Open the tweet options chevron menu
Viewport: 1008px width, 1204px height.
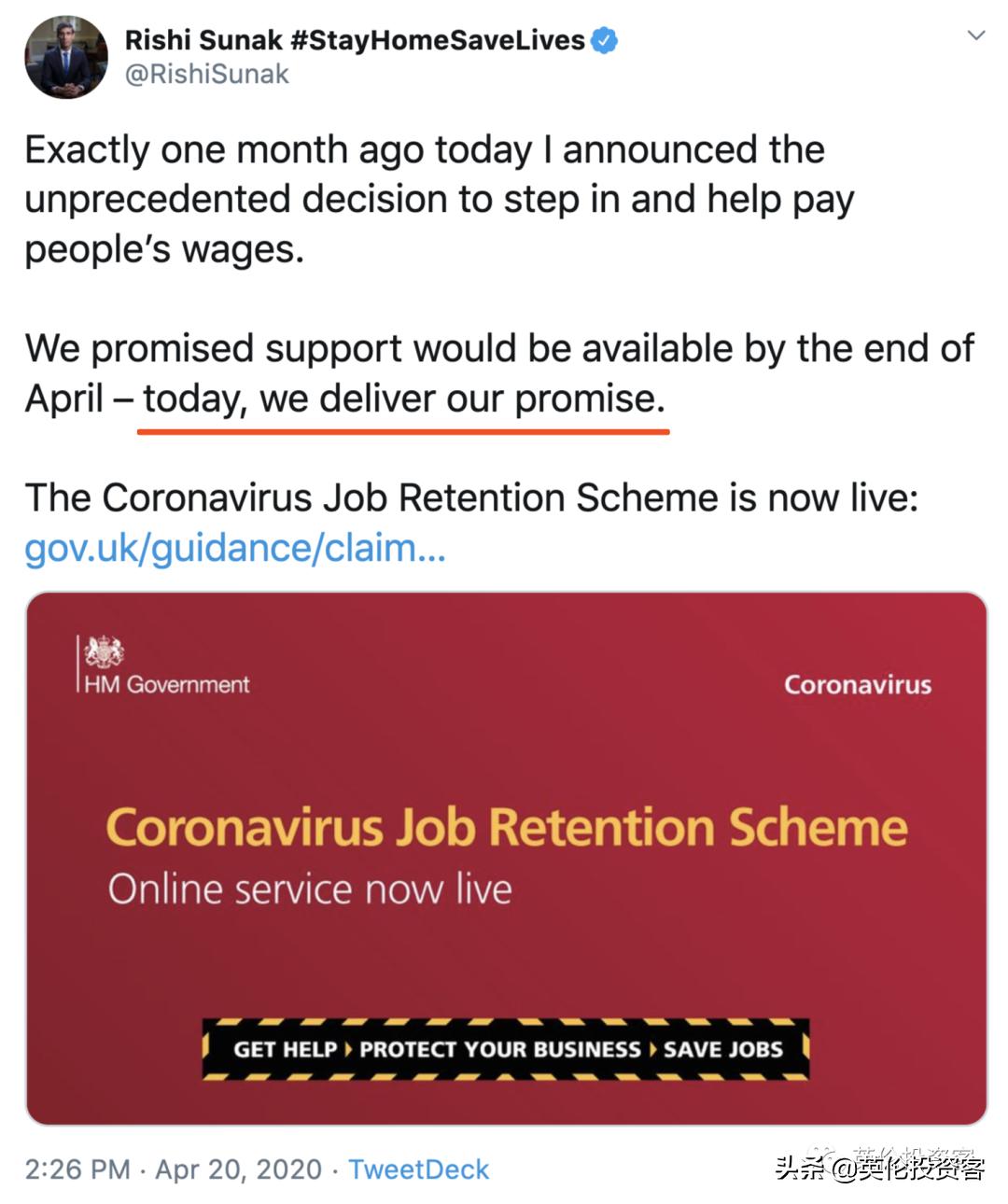click(976, 36)
